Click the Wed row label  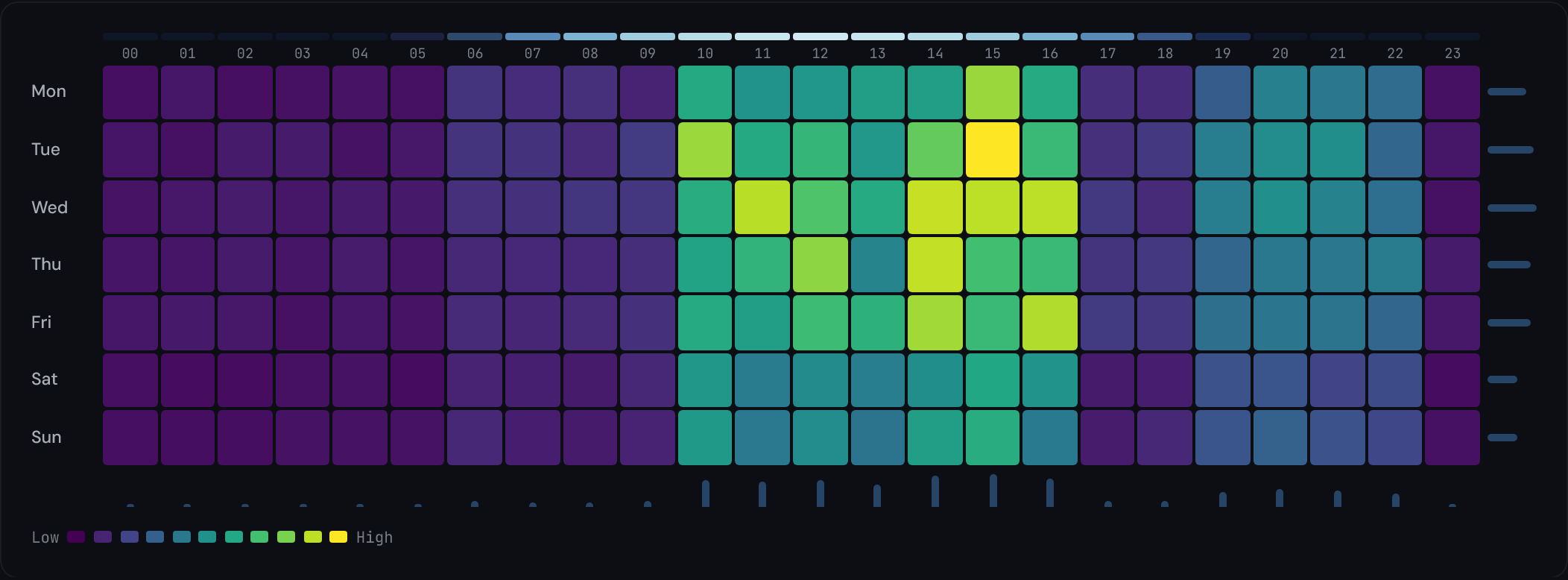point(49,207)
